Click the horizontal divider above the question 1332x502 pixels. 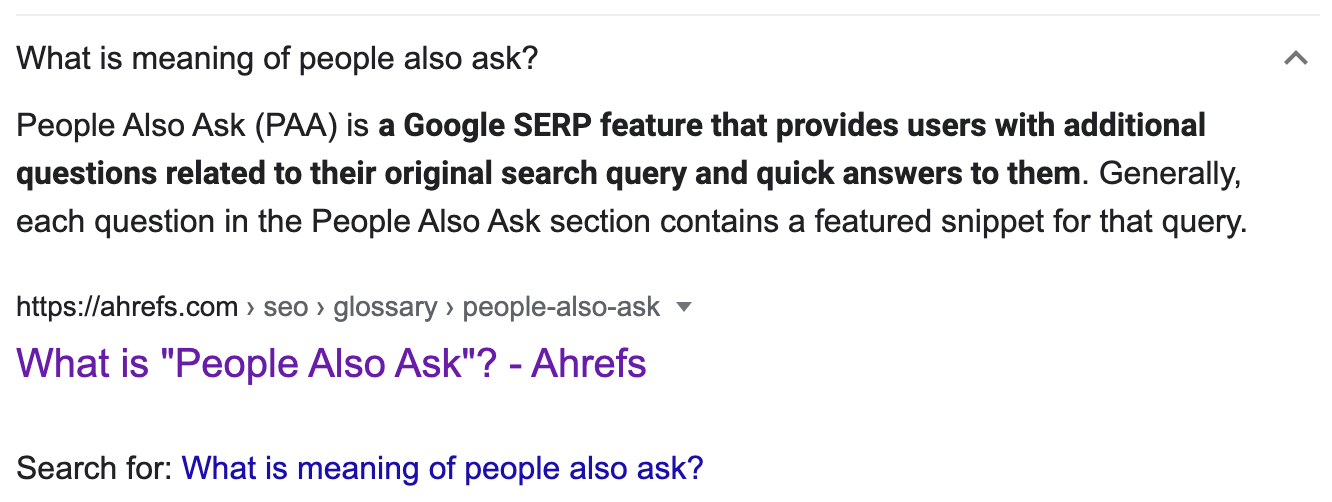click(x=666, y=15)
